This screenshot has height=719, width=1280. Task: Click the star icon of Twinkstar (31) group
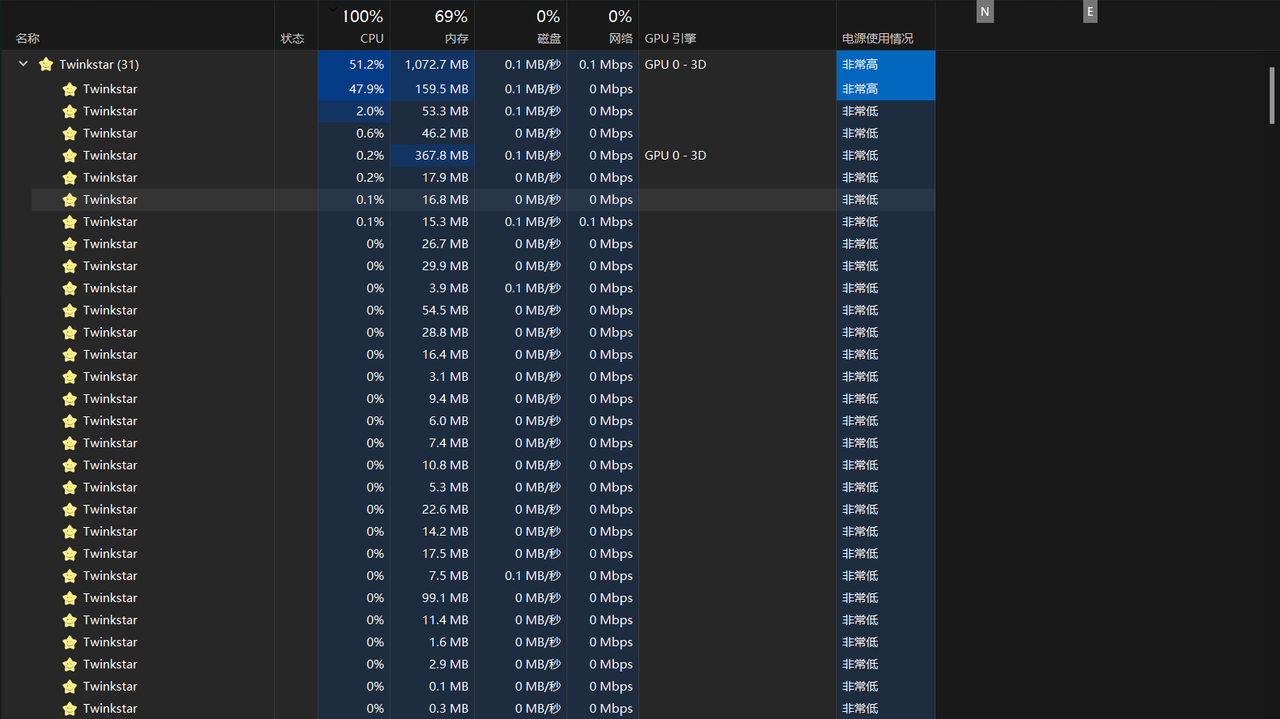46,64
